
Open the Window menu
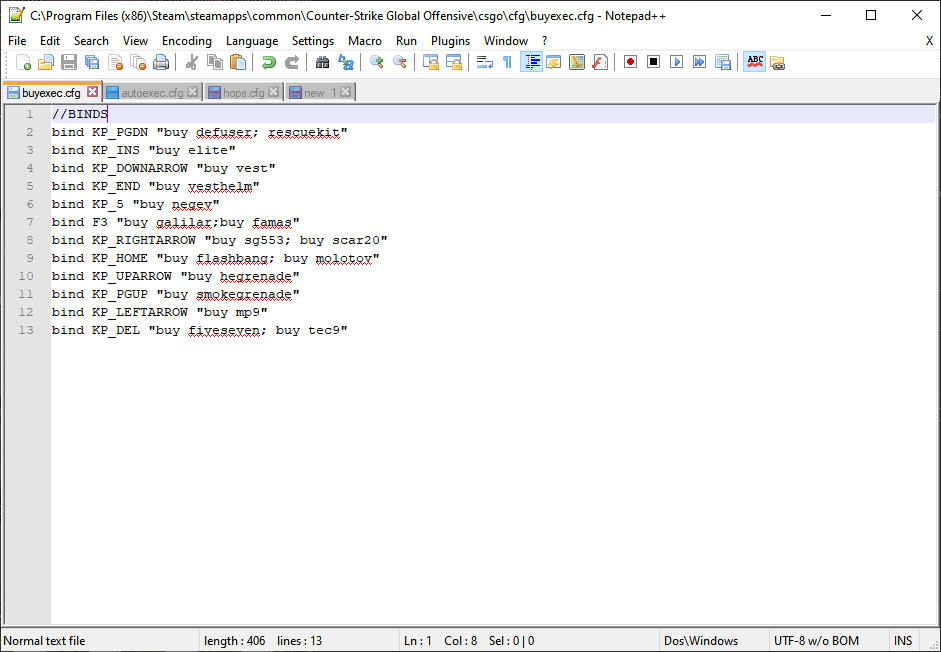point(506,41)
